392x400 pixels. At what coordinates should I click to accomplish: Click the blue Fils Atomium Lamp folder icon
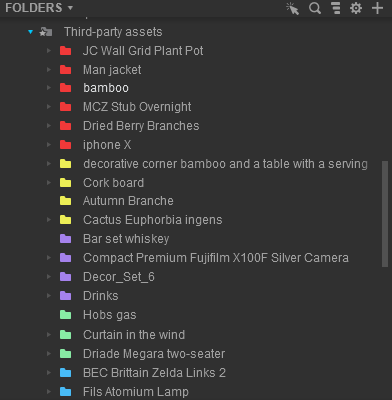click(66, 391)
